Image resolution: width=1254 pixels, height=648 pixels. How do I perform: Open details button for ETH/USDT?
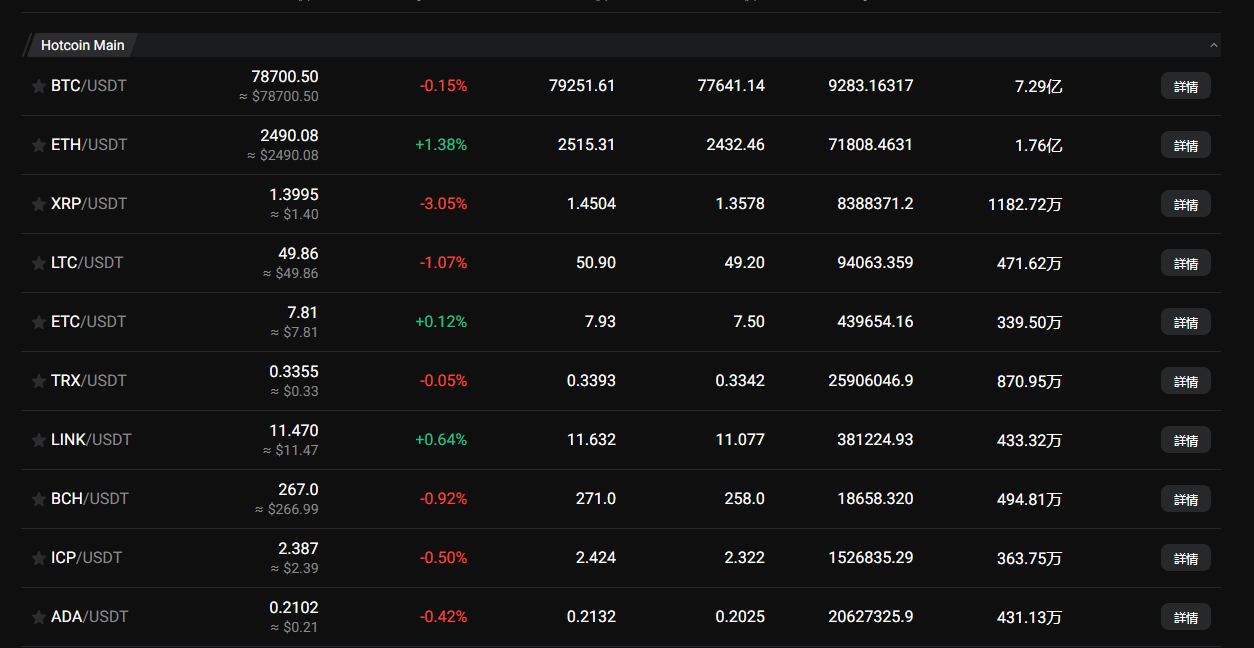tap(1186, 145)
